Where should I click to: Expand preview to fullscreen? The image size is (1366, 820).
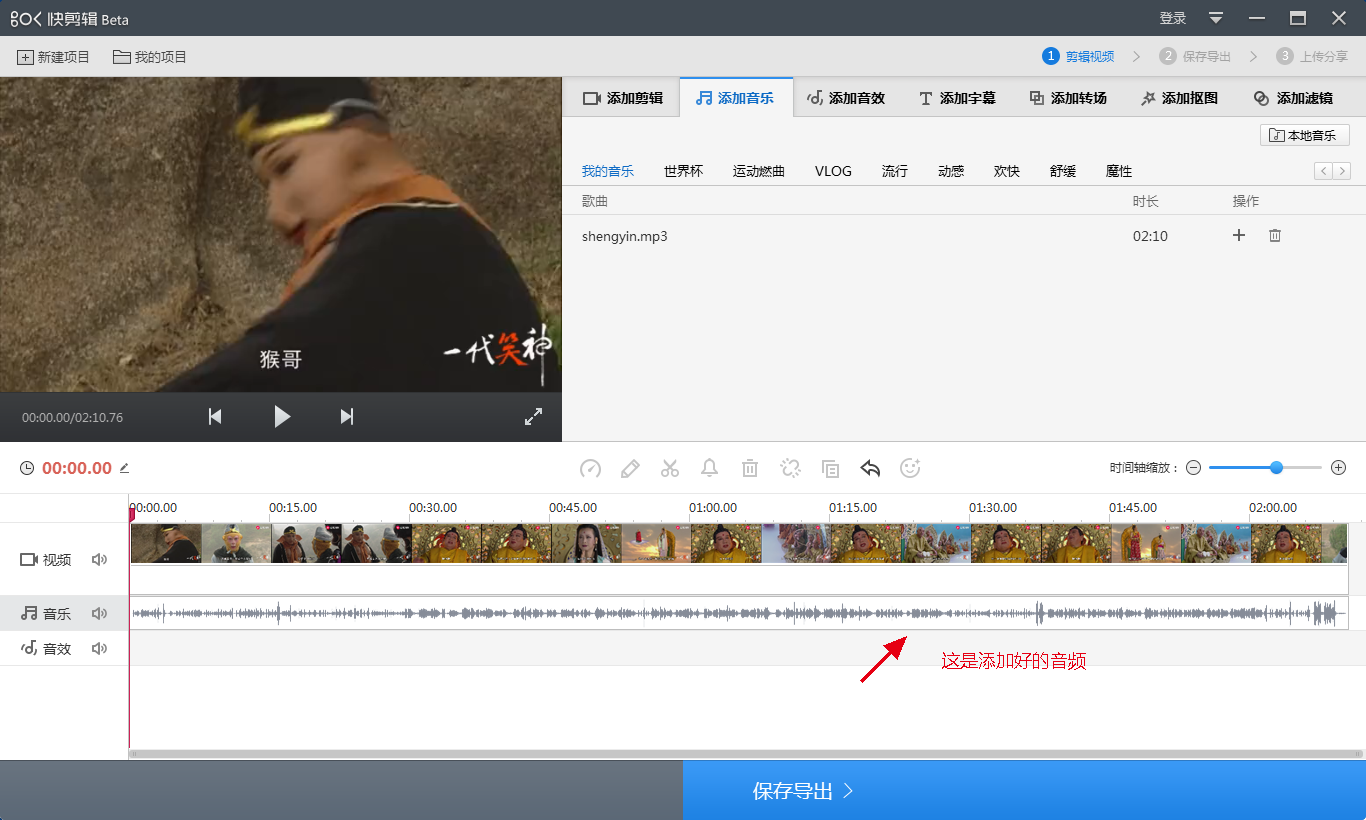pyautogui.click(x=534, y=417)
